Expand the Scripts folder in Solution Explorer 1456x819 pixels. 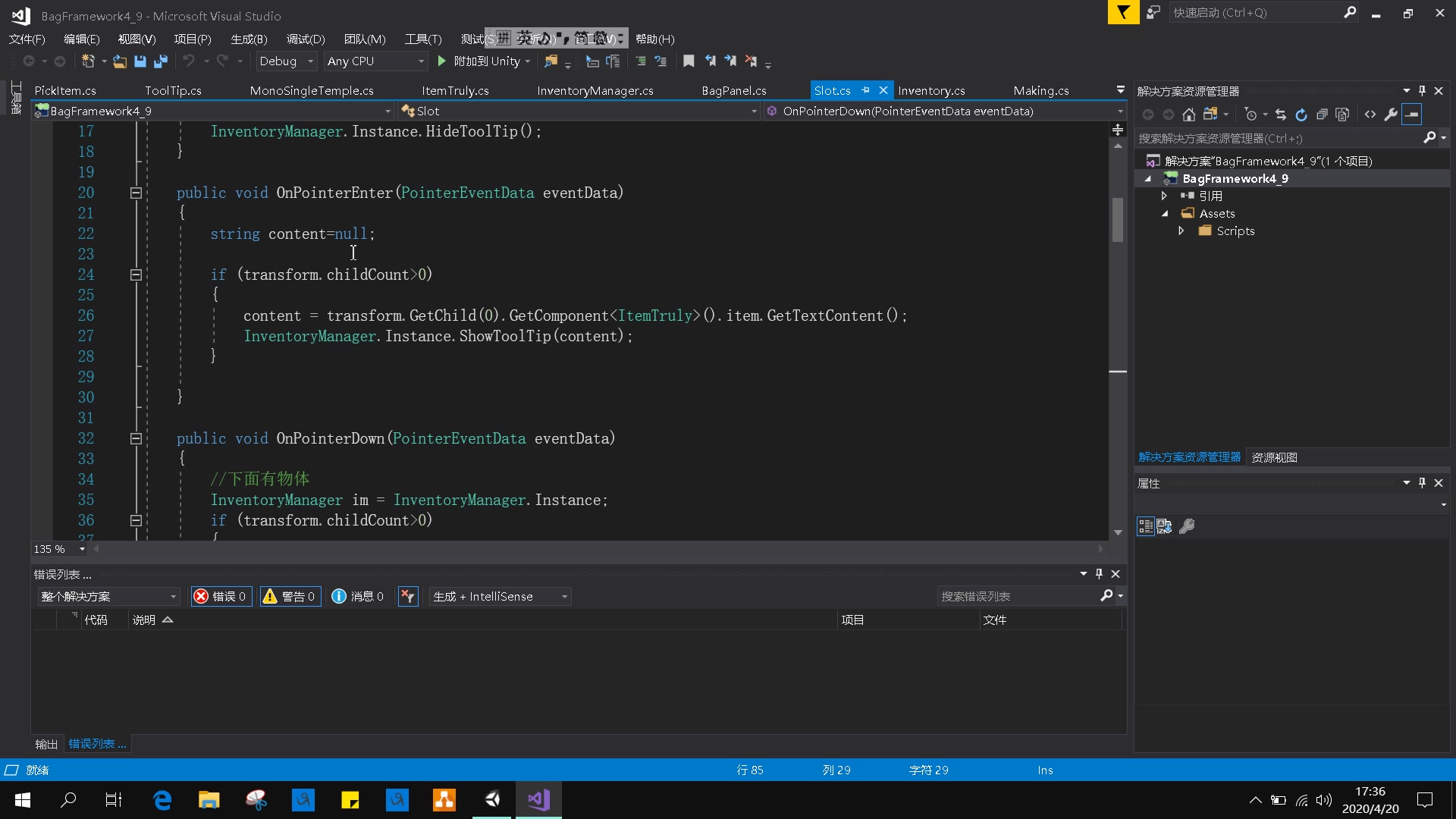[1181, 231]
